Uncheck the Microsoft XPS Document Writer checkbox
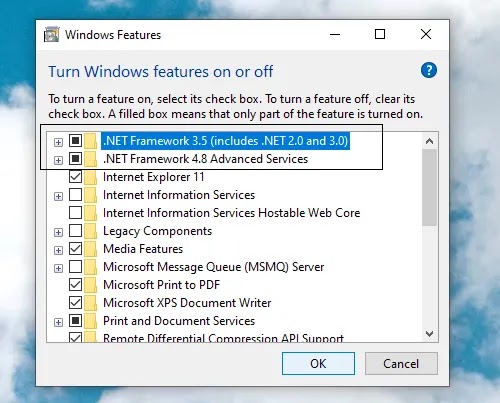The height and width of the screenshot is (403, 500). pyautogui.click(x=75, y=302)
